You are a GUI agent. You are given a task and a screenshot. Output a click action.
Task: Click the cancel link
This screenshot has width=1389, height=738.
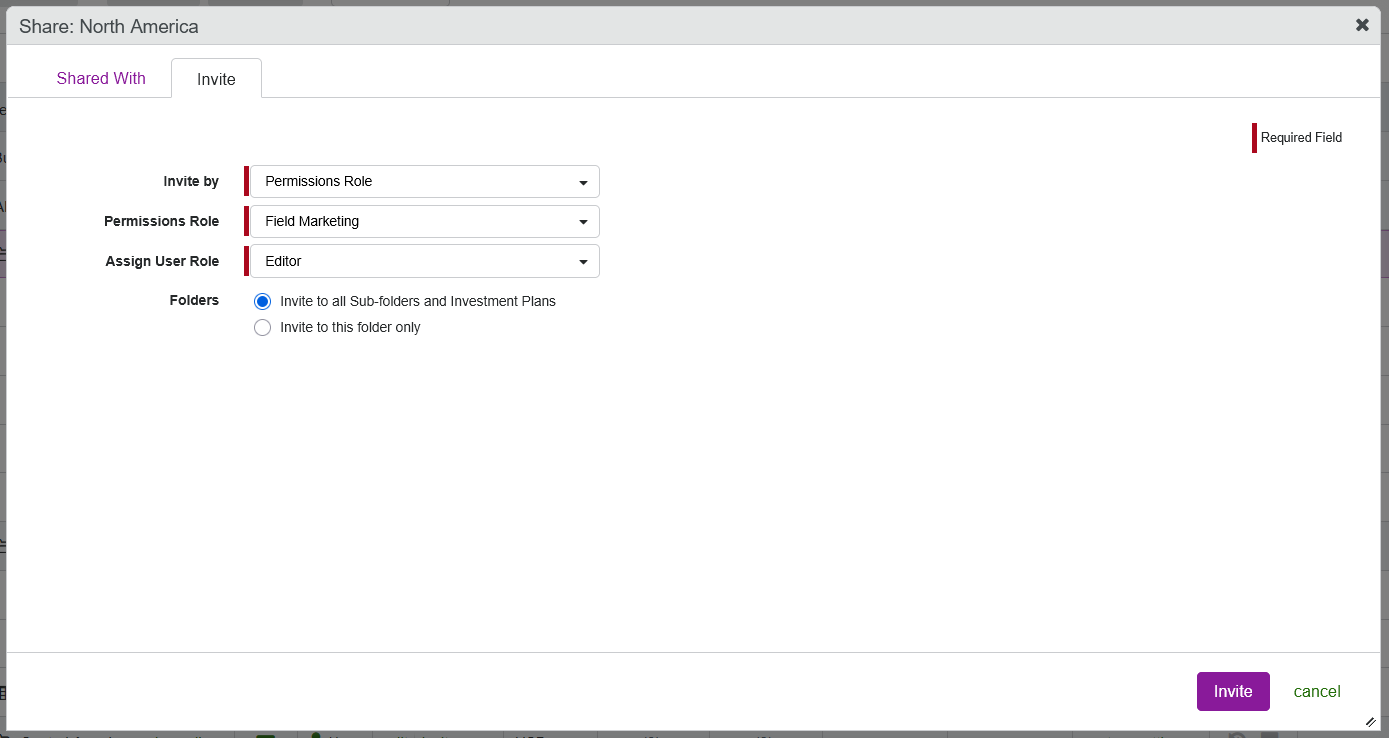(x=1317, y=691)
